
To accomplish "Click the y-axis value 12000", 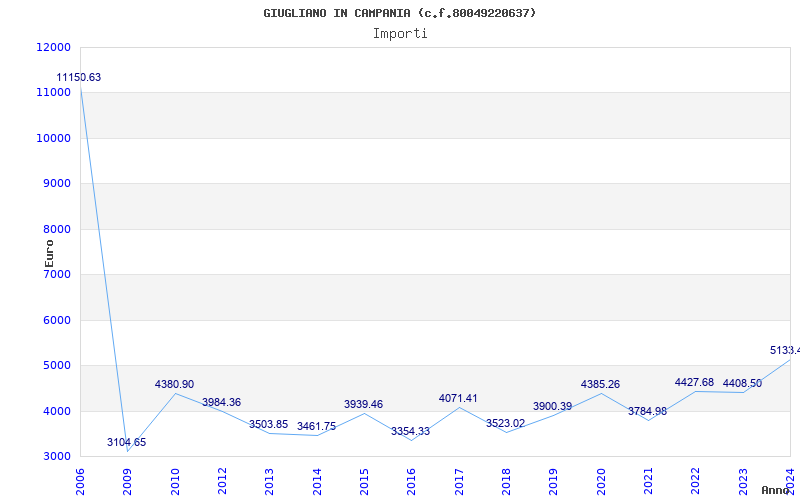I will pyautogui.click(x=54, y=47).
